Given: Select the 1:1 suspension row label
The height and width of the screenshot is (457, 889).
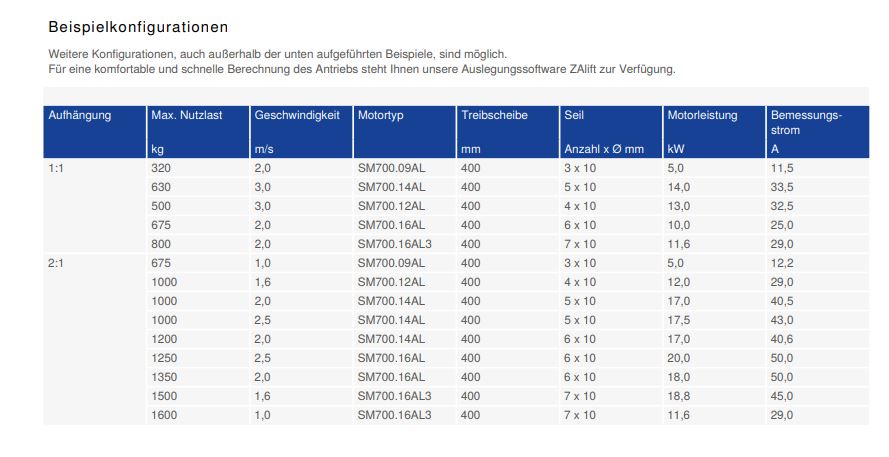Looking at the screenshot, I should 56,168.
